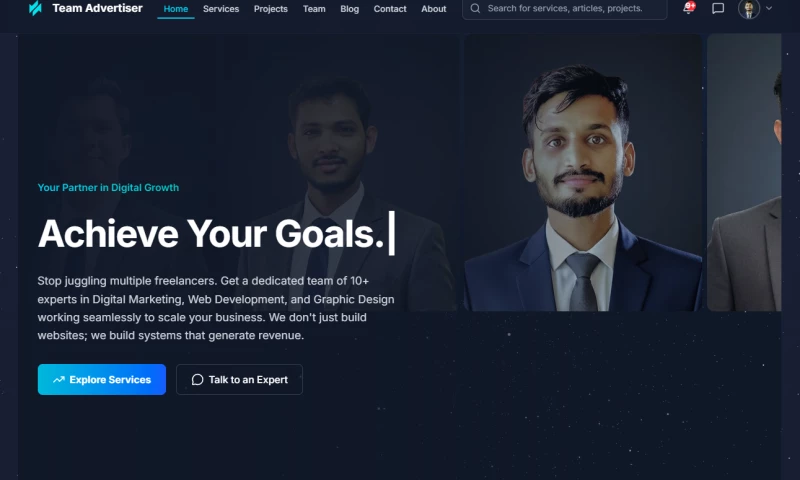
Task: Navigate to the Team page
Action: coord(314,9)
